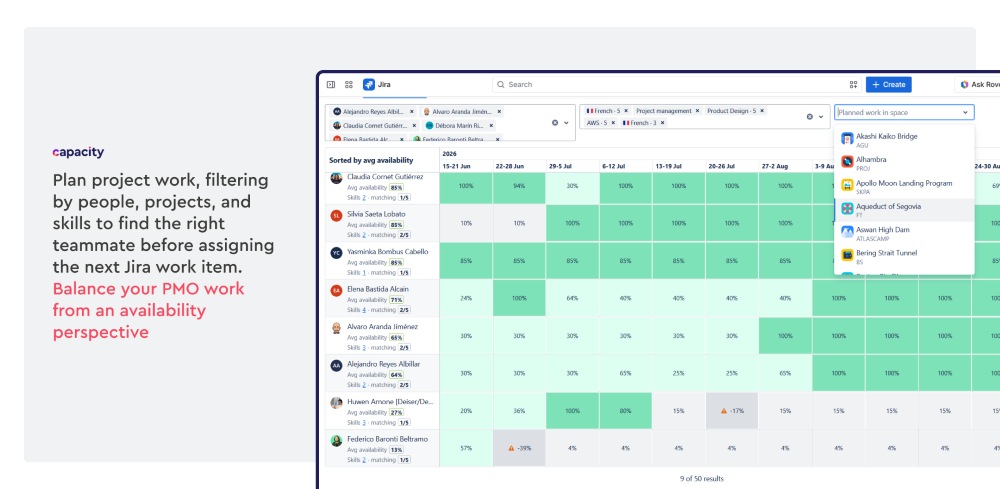
Task: Click Alvaro Aranda Jiménez avatar
Action: [336, 328]
